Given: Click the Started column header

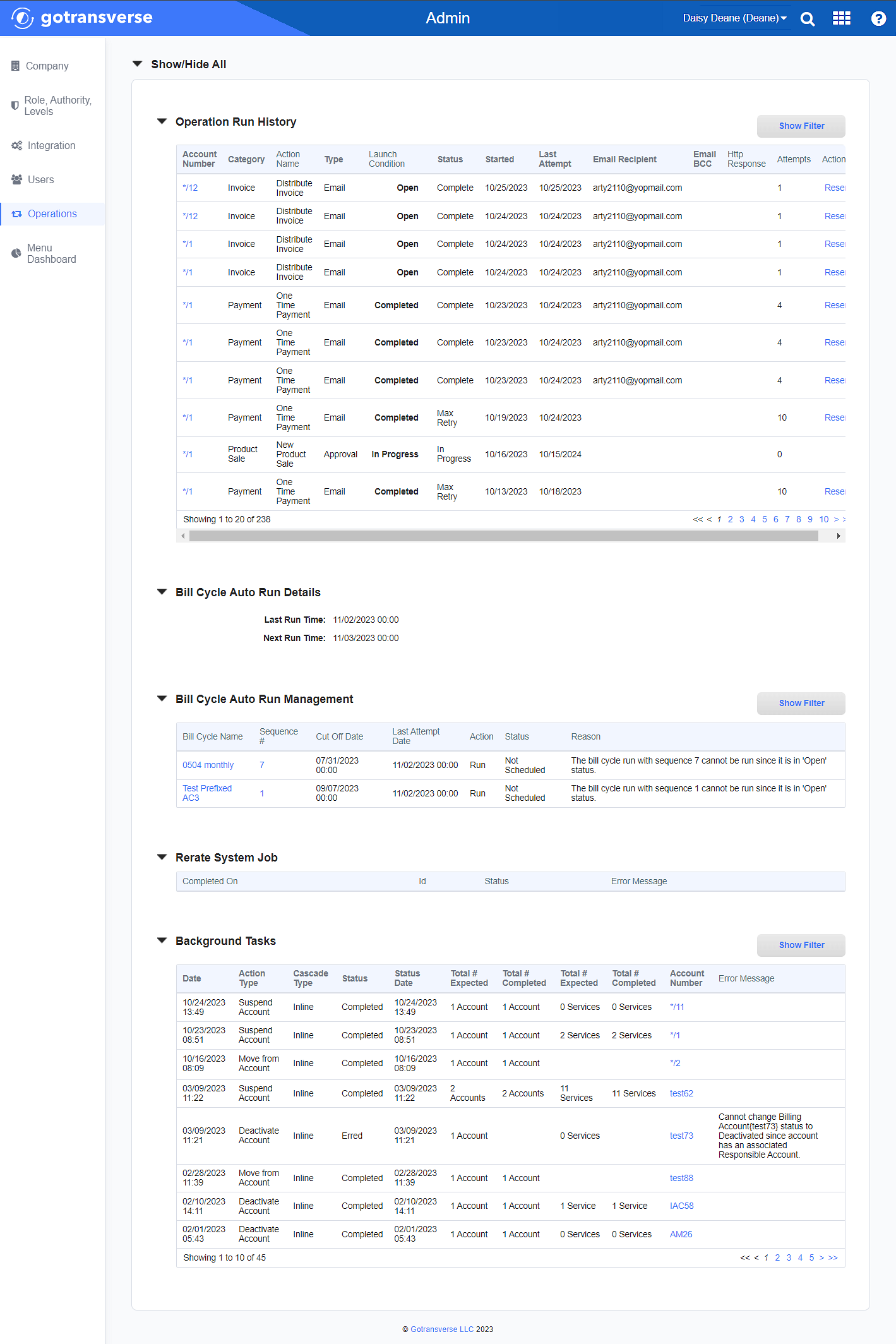Looking at the screenshot, I should 499,159.
